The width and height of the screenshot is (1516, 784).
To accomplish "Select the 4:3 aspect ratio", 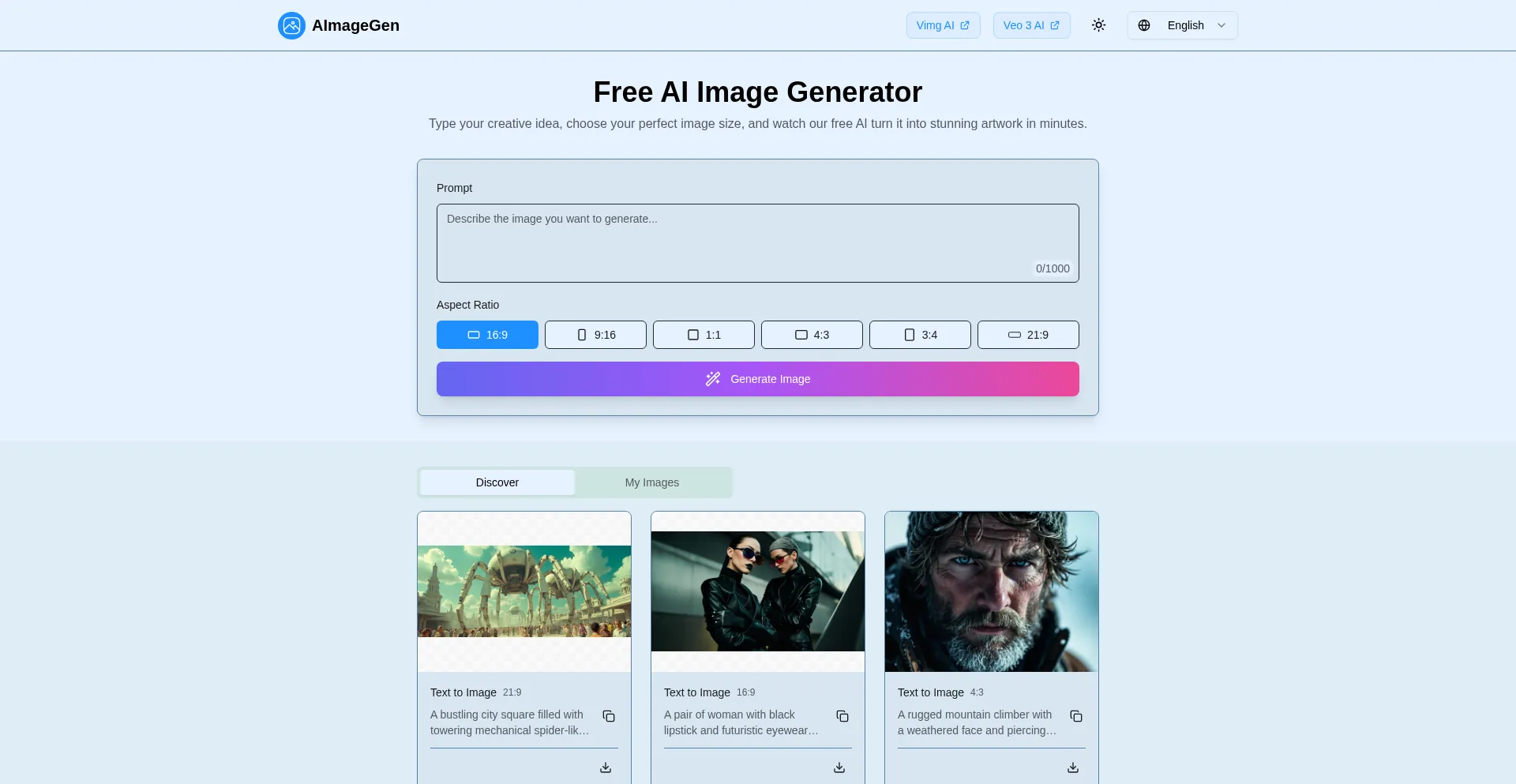I will pyautogui.click(x=812, y=335).
